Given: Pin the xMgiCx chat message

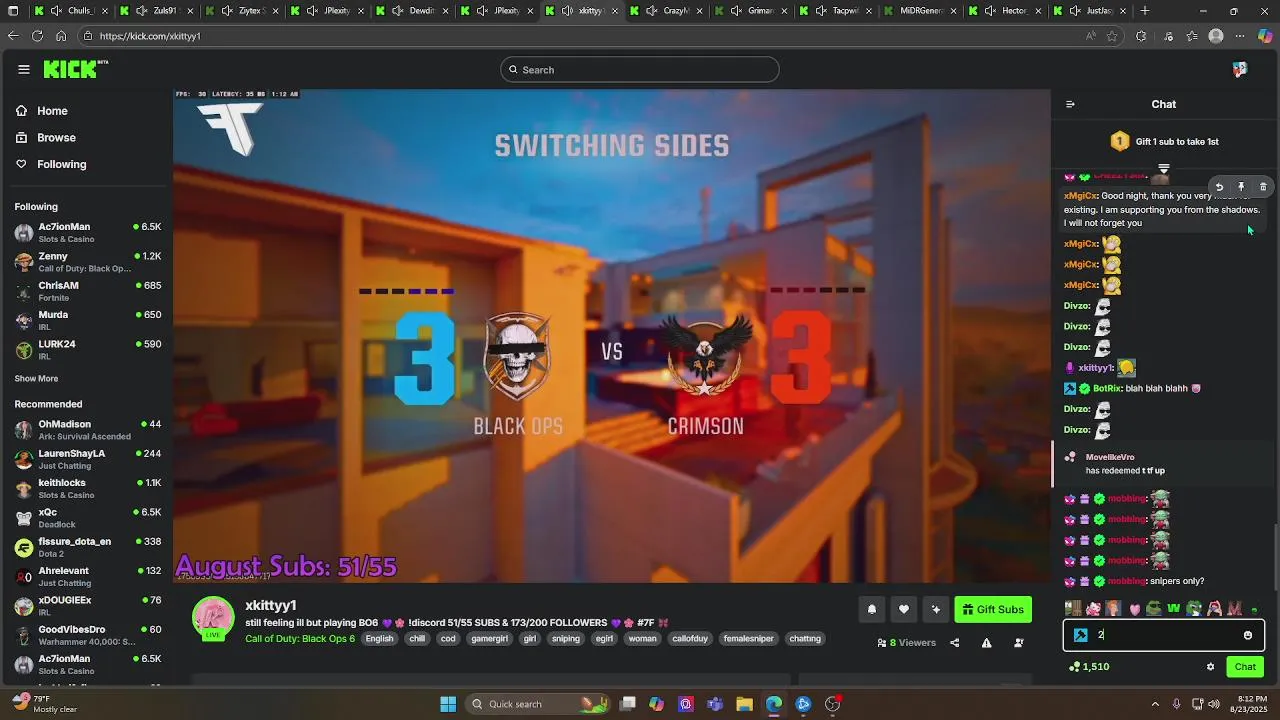Looking at the screenshot, I should point(1241,187).
